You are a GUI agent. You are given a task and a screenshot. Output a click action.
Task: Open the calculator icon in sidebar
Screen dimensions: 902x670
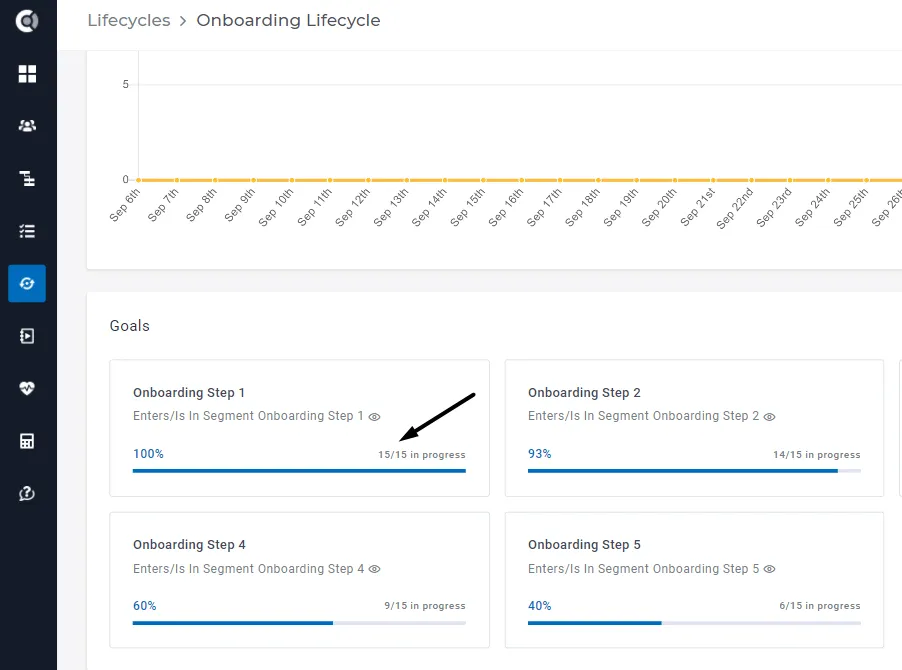tap(27, 441)
